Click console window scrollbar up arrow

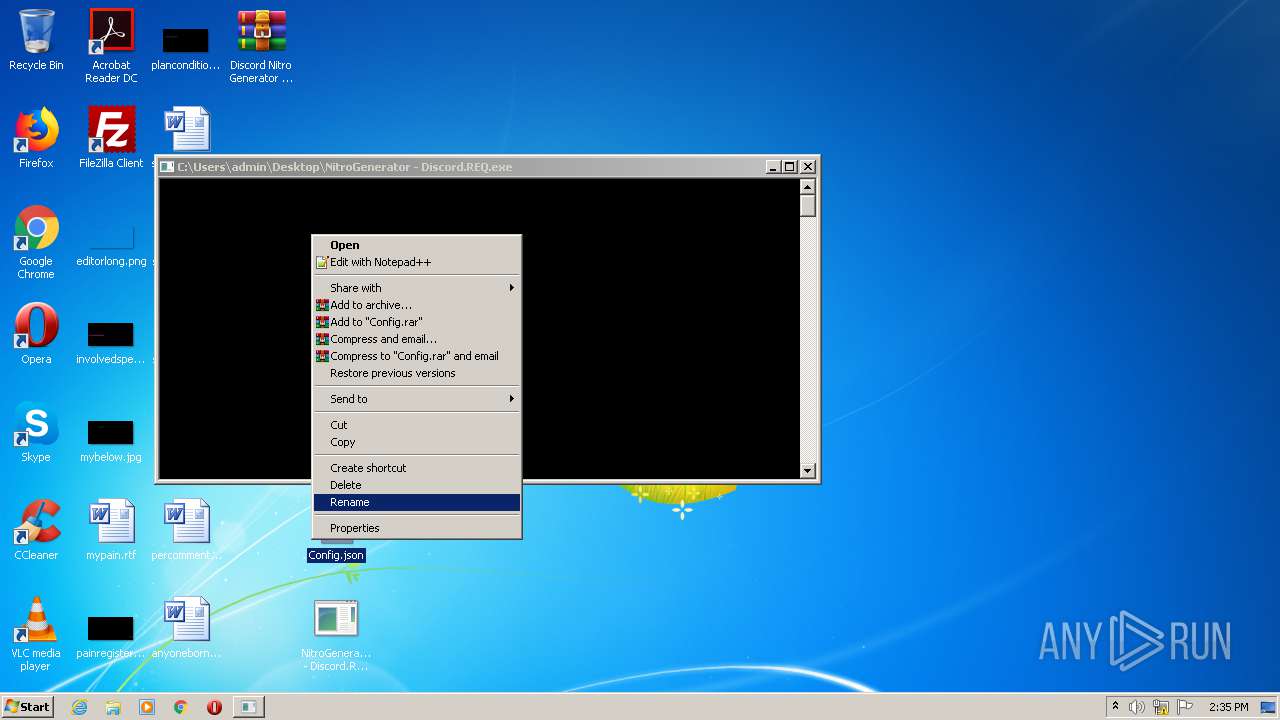(x=808, y=186)
